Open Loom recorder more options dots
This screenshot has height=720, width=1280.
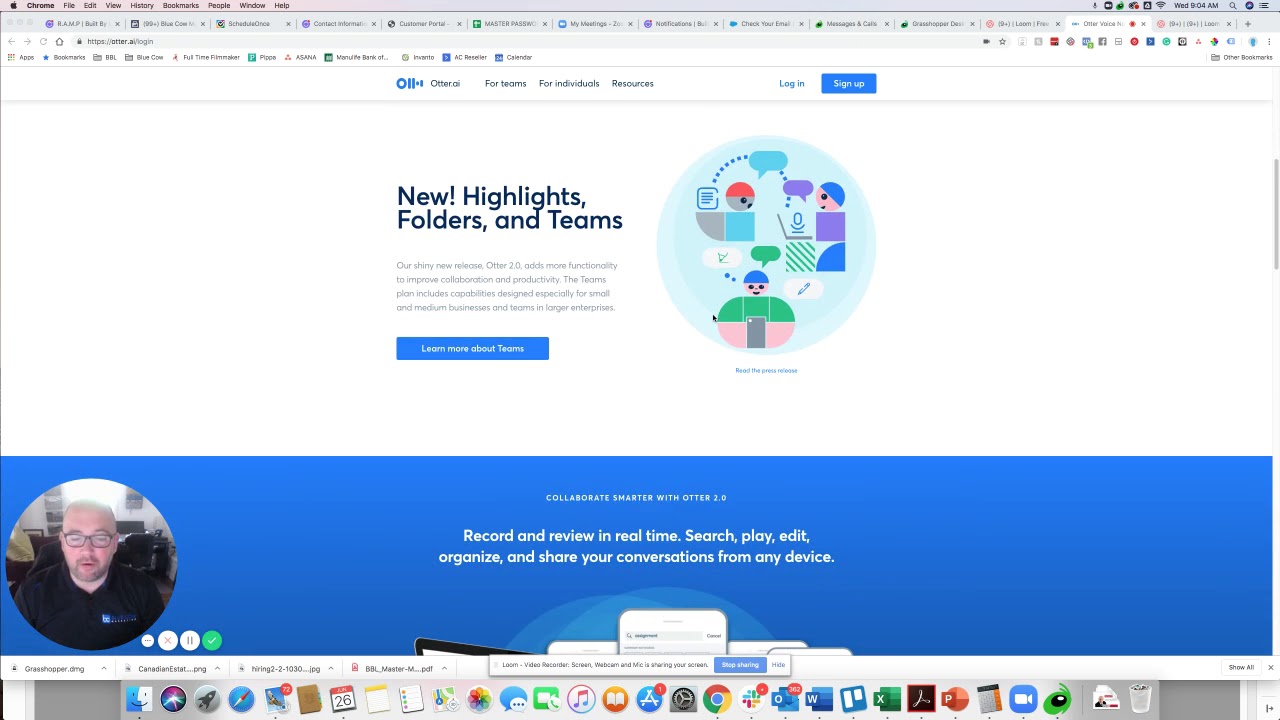(x=148, y=640)
